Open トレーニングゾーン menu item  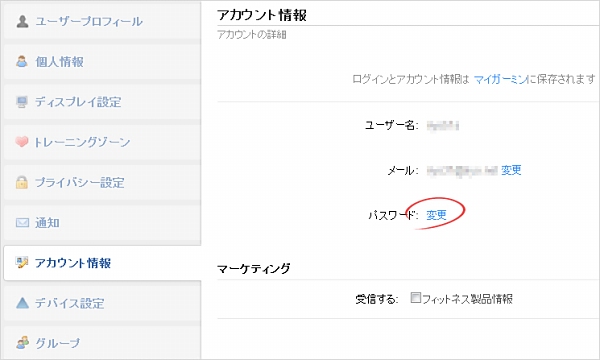tap(102, 142)
